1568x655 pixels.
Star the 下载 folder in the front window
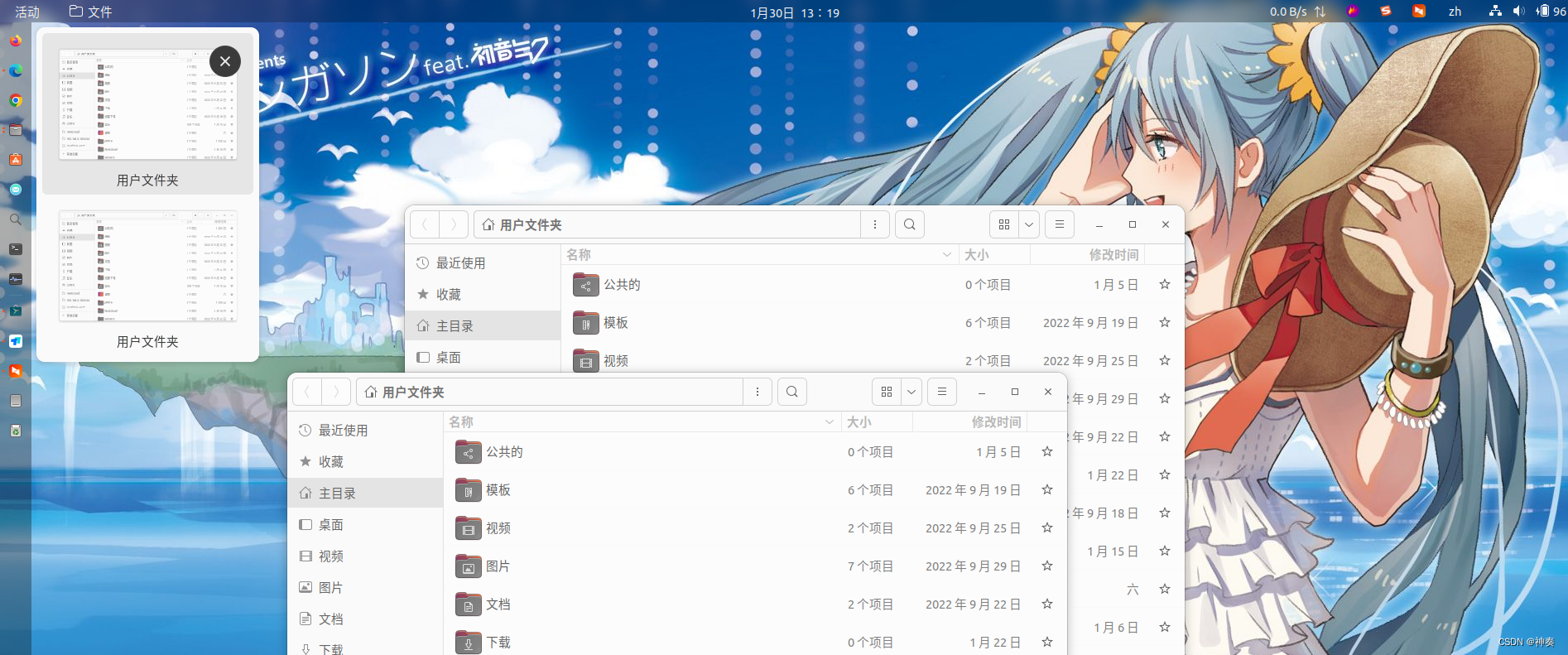tap(1047, 643)
